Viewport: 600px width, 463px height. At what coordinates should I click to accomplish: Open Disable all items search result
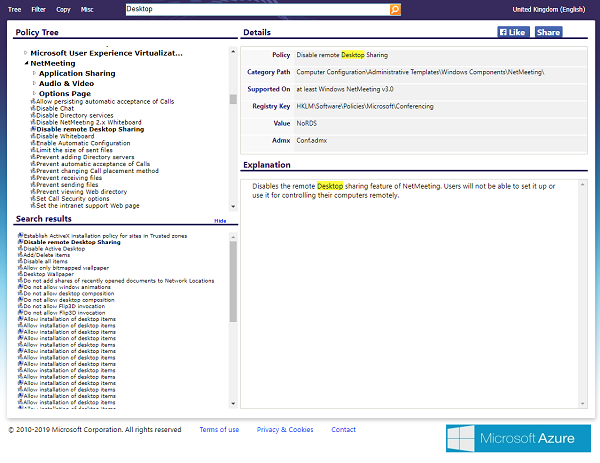46,261
